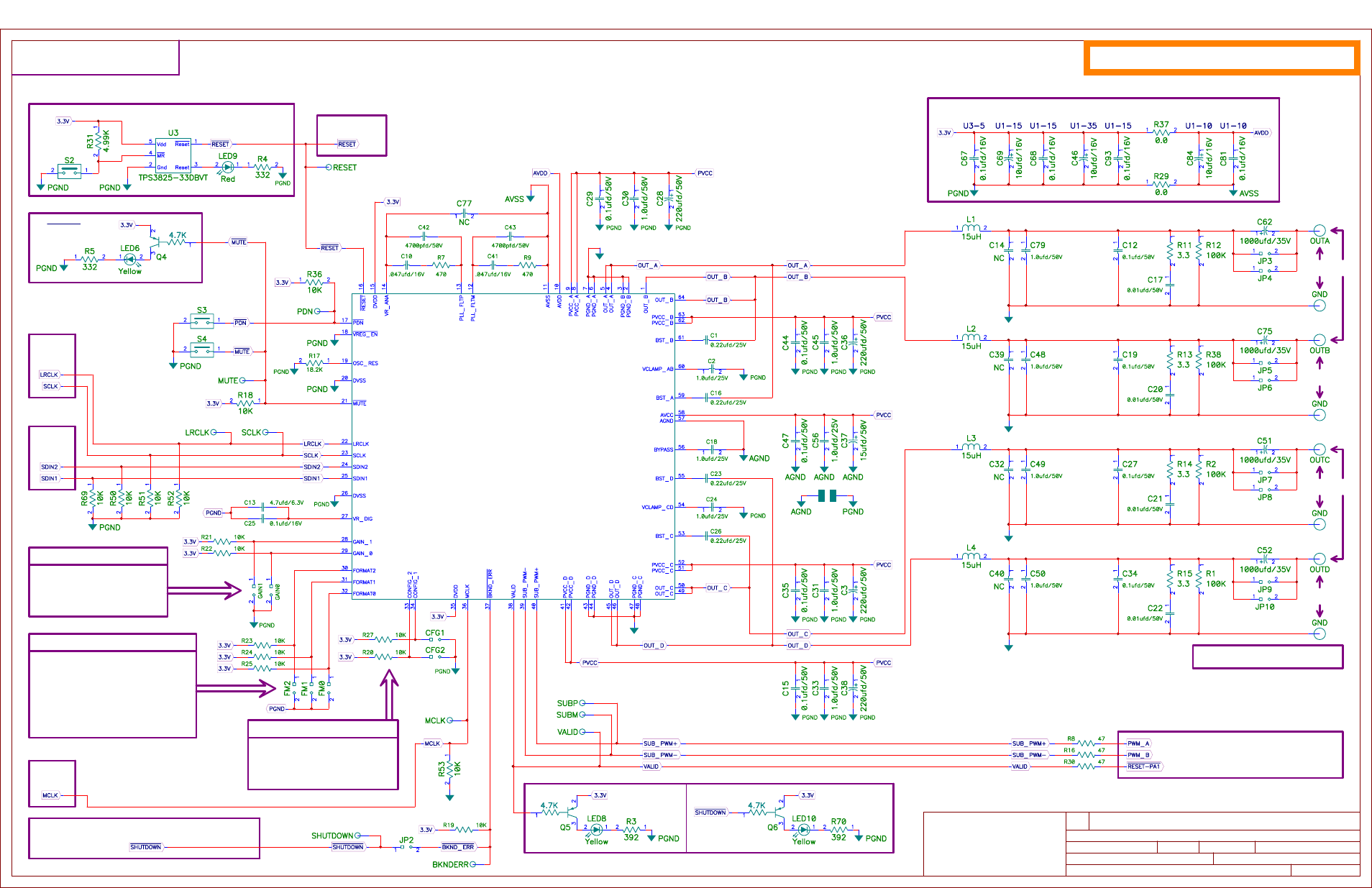Click capacitor C18 on BYPASS pin

(711, 450)
